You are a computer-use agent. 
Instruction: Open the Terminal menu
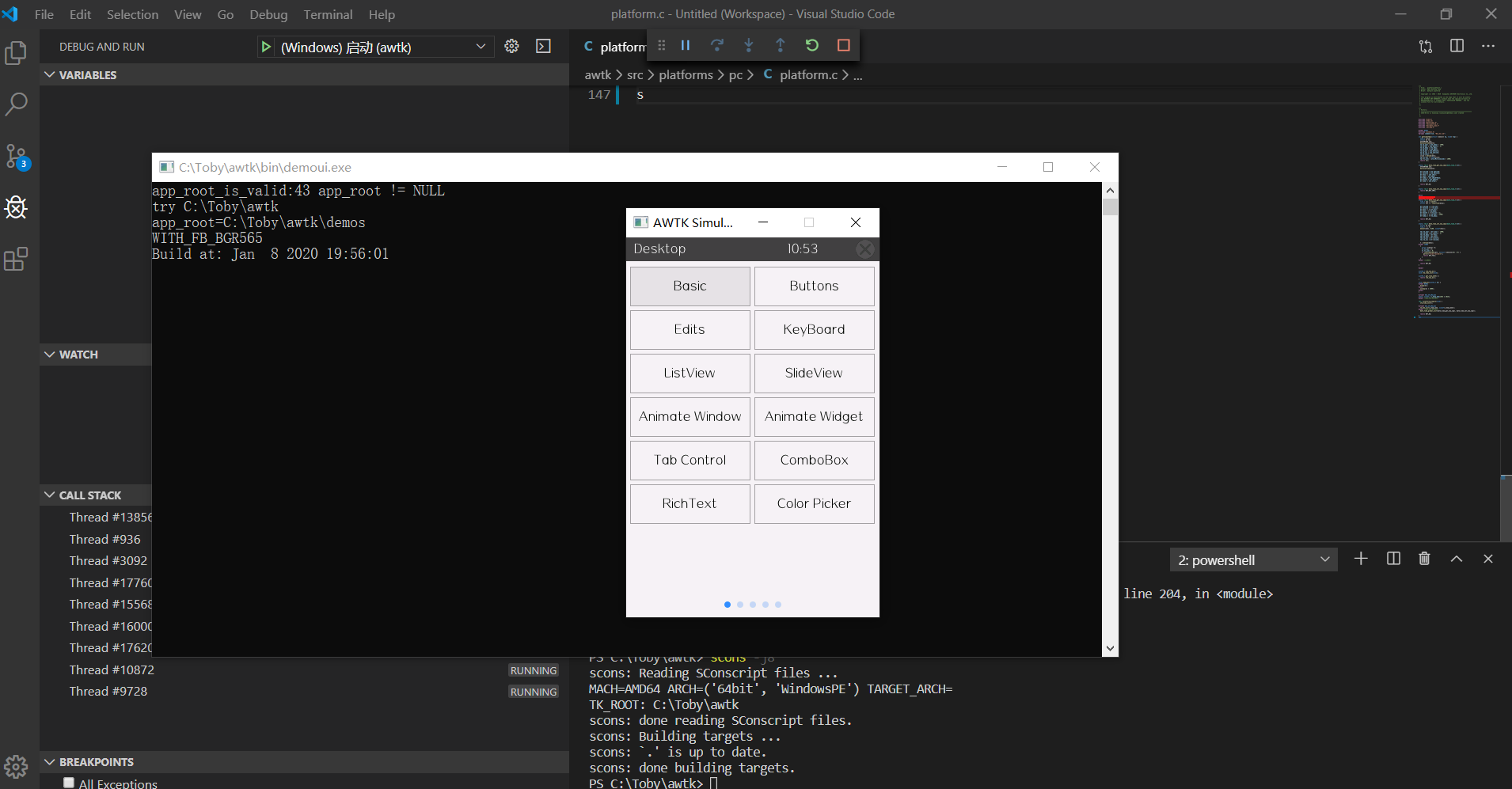coord(328,14)
